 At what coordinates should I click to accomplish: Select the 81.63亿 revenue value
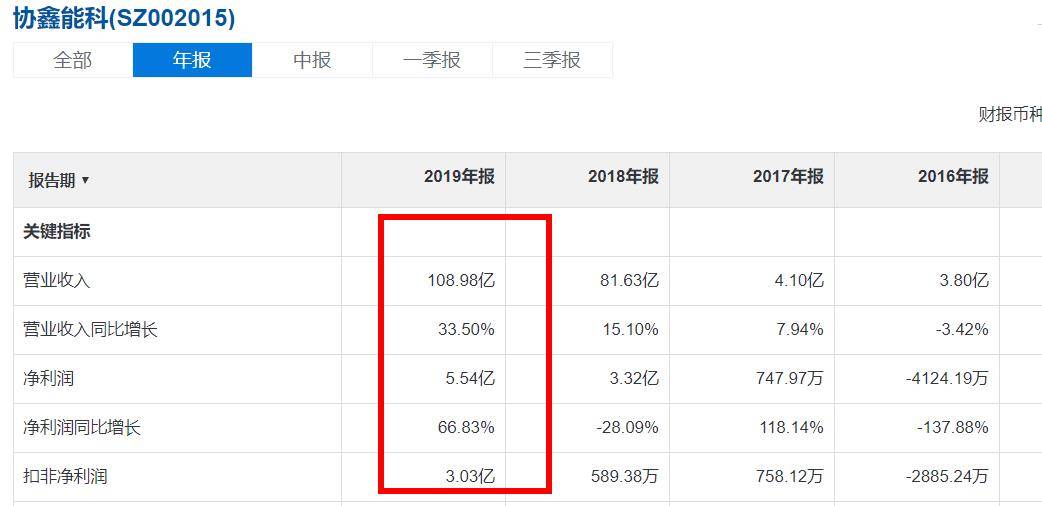(x=629, y=281)
